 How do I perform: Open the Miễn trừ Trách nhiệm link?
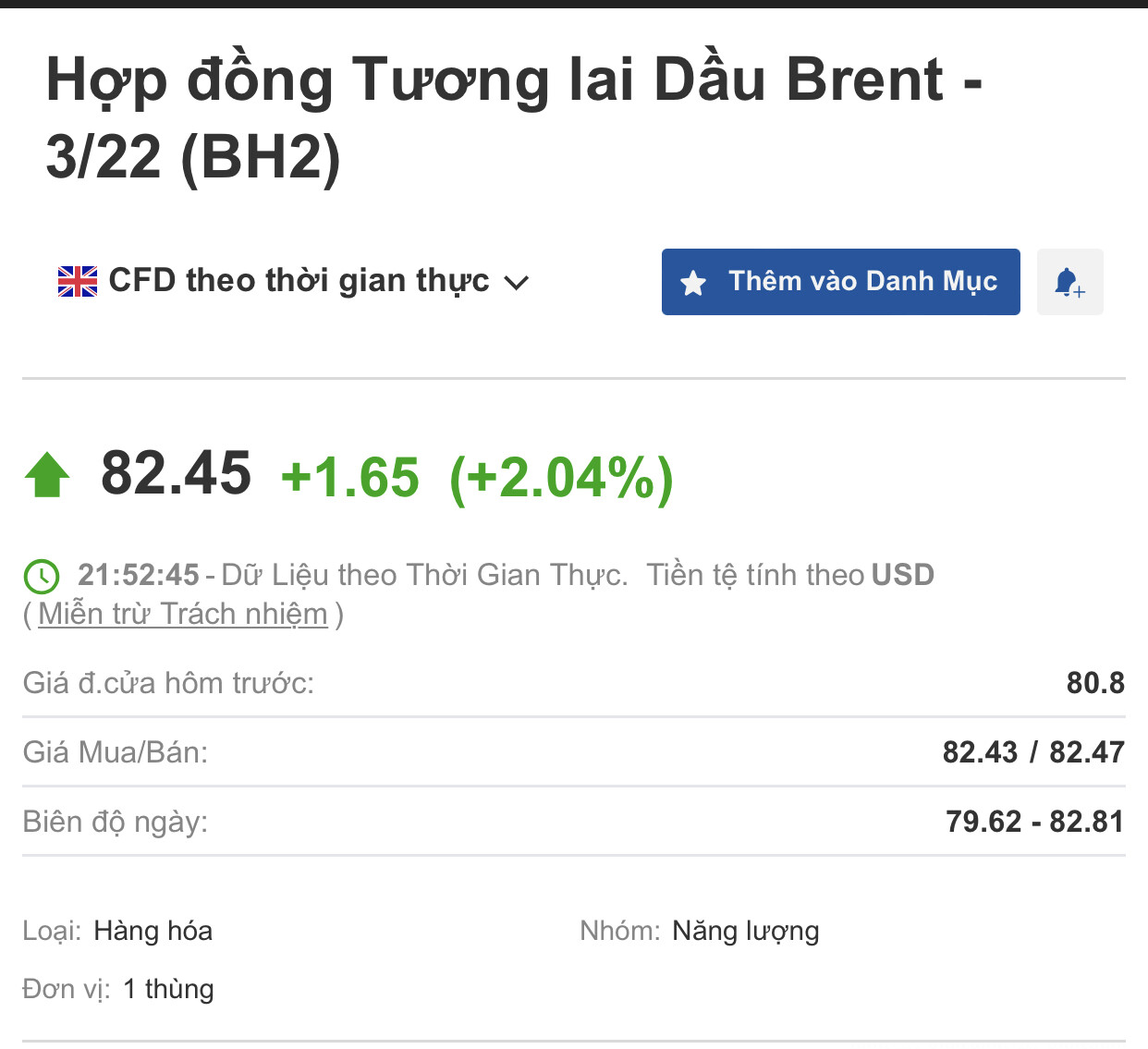[x=183, y=614]
